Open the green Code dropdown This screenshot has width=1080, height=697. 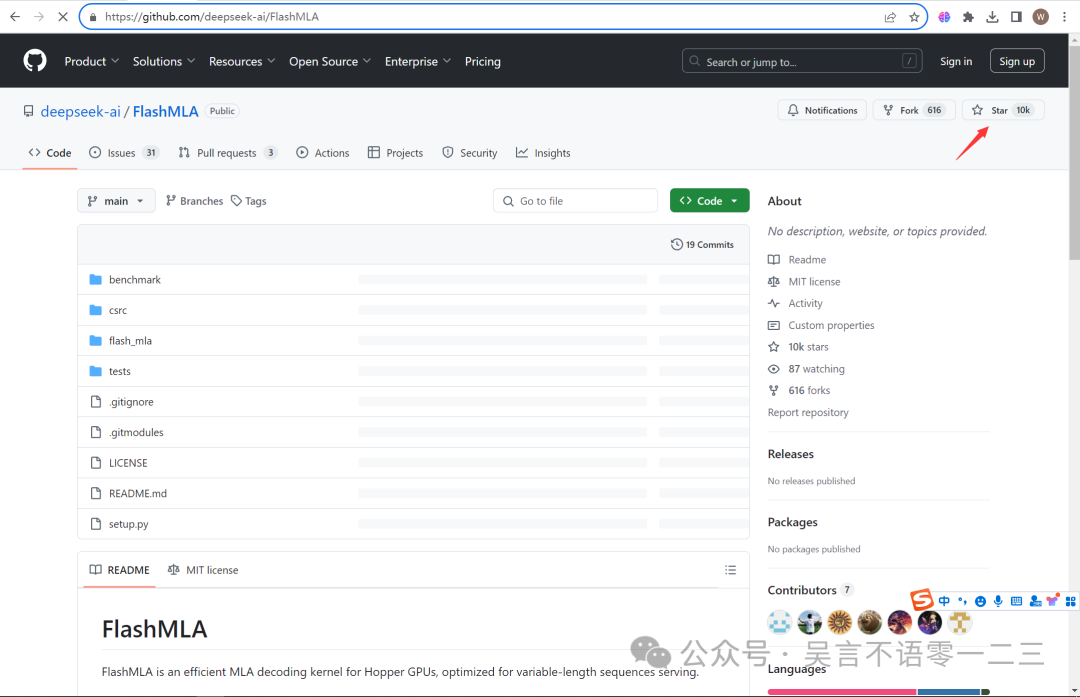pyautogui.click(x=709, y=200)
